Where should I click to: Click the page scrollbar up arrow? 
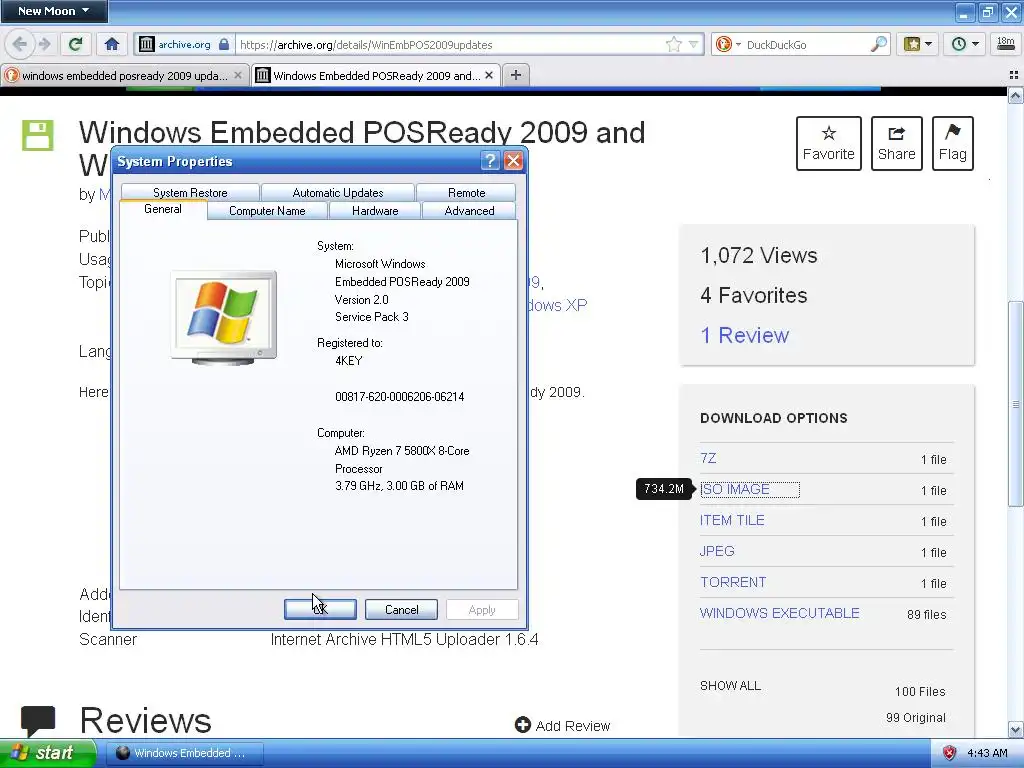pos(1015,97)
